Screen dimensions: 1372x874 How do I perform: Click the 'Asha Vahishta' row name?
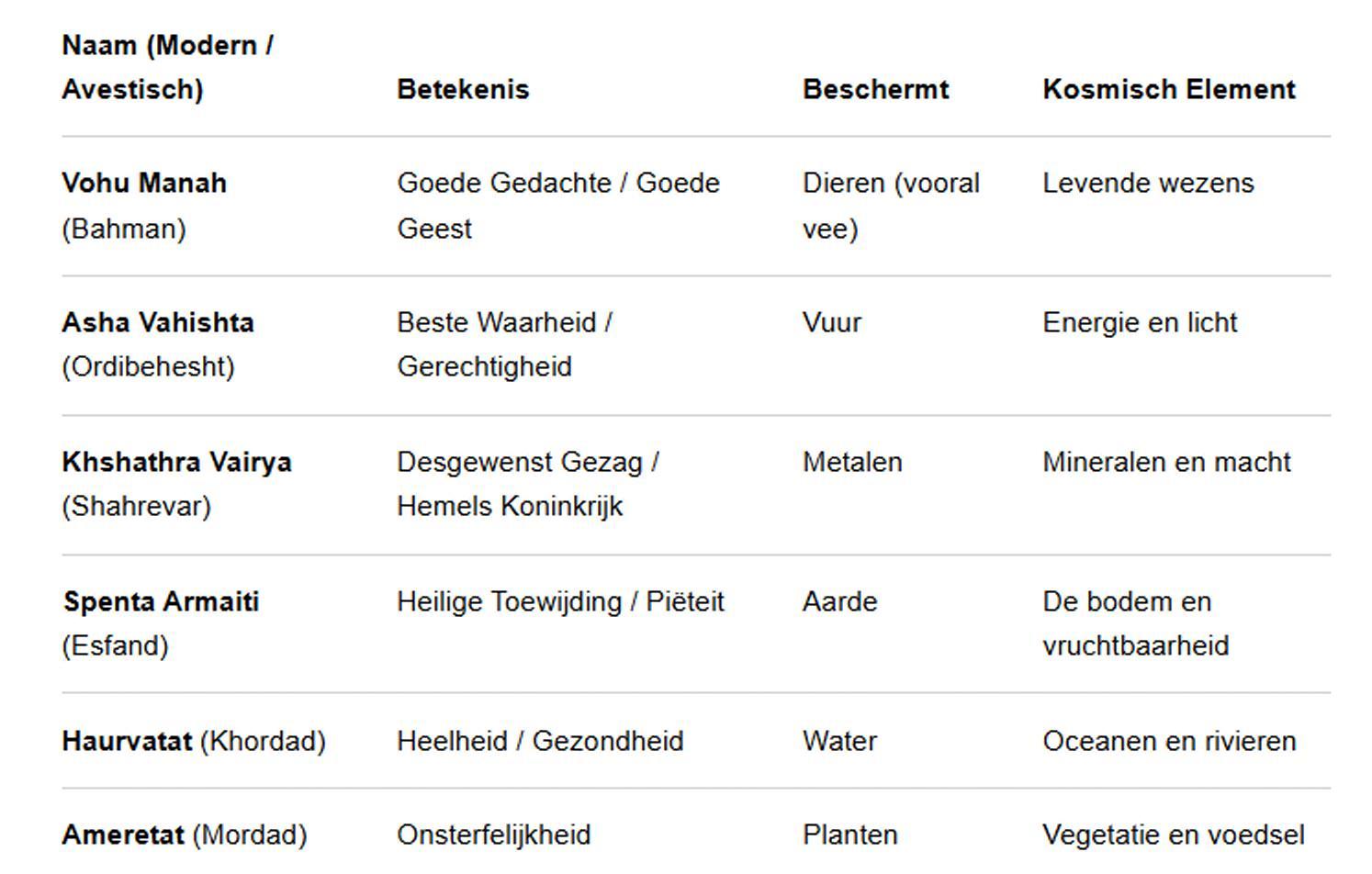coord(158,322)
